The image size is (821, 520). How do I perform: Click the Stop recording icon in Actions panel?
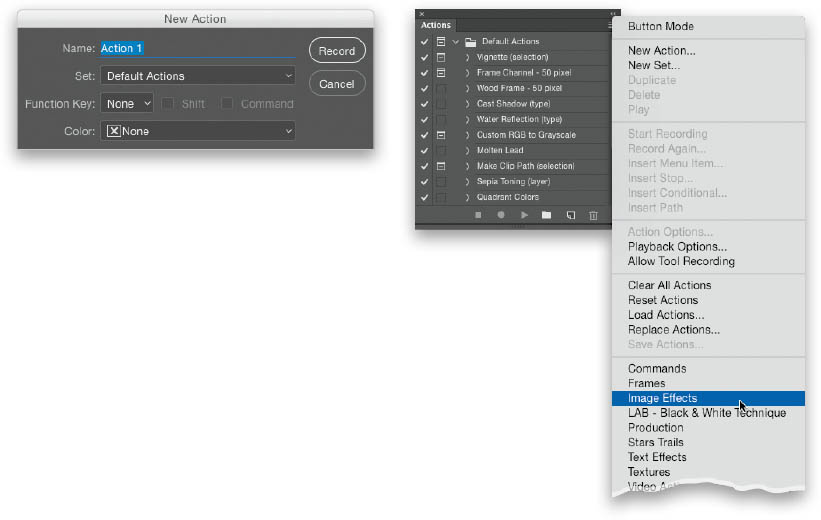pyautogui.click(x=478, y=215)
